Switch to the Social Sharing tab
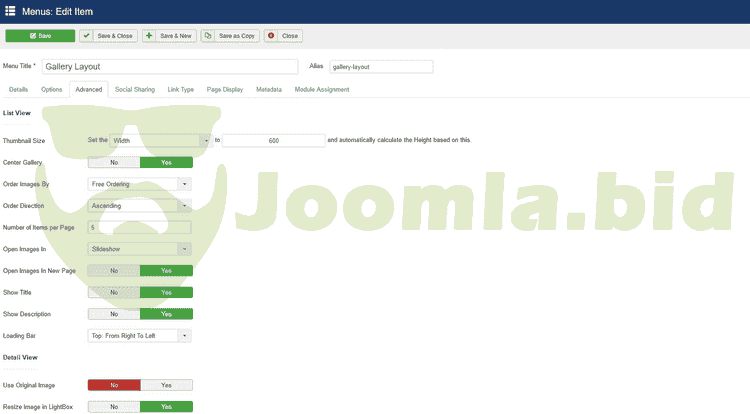The width and height of the screenshot is (750, 414). coord(134,90)
